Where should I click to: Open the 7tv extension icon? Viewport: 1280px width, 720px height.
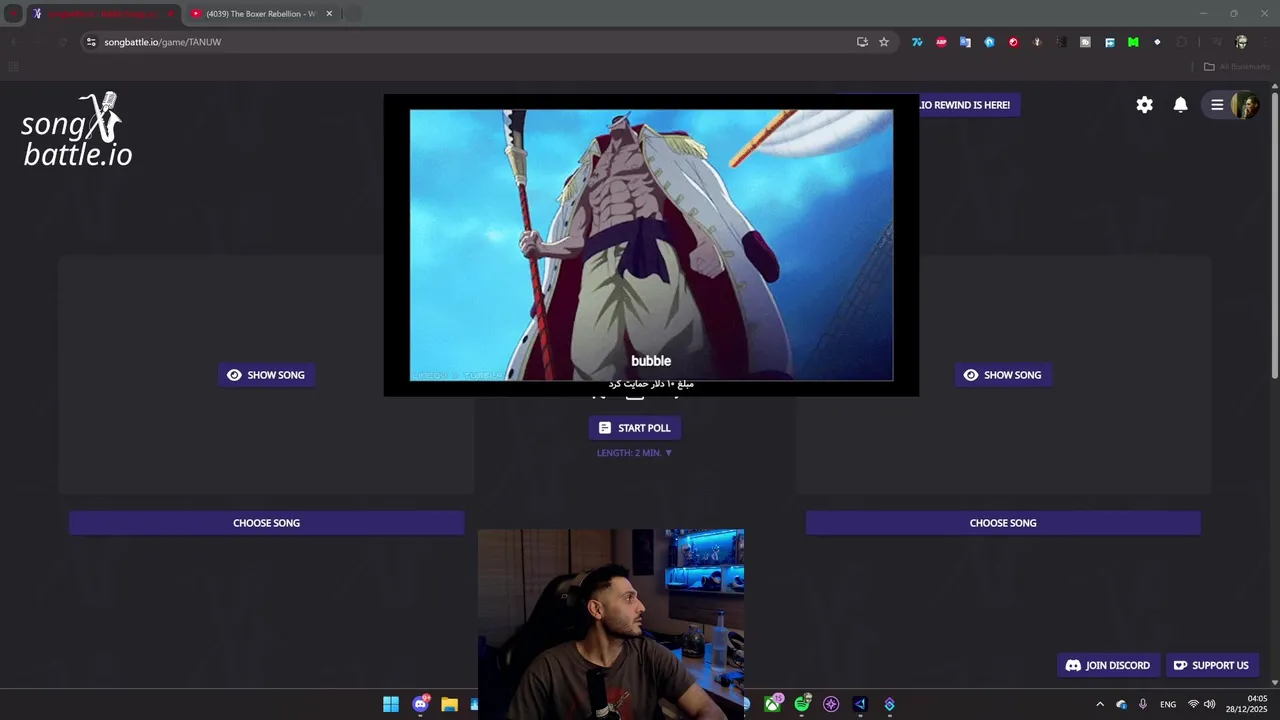click(x=917, y=42)
